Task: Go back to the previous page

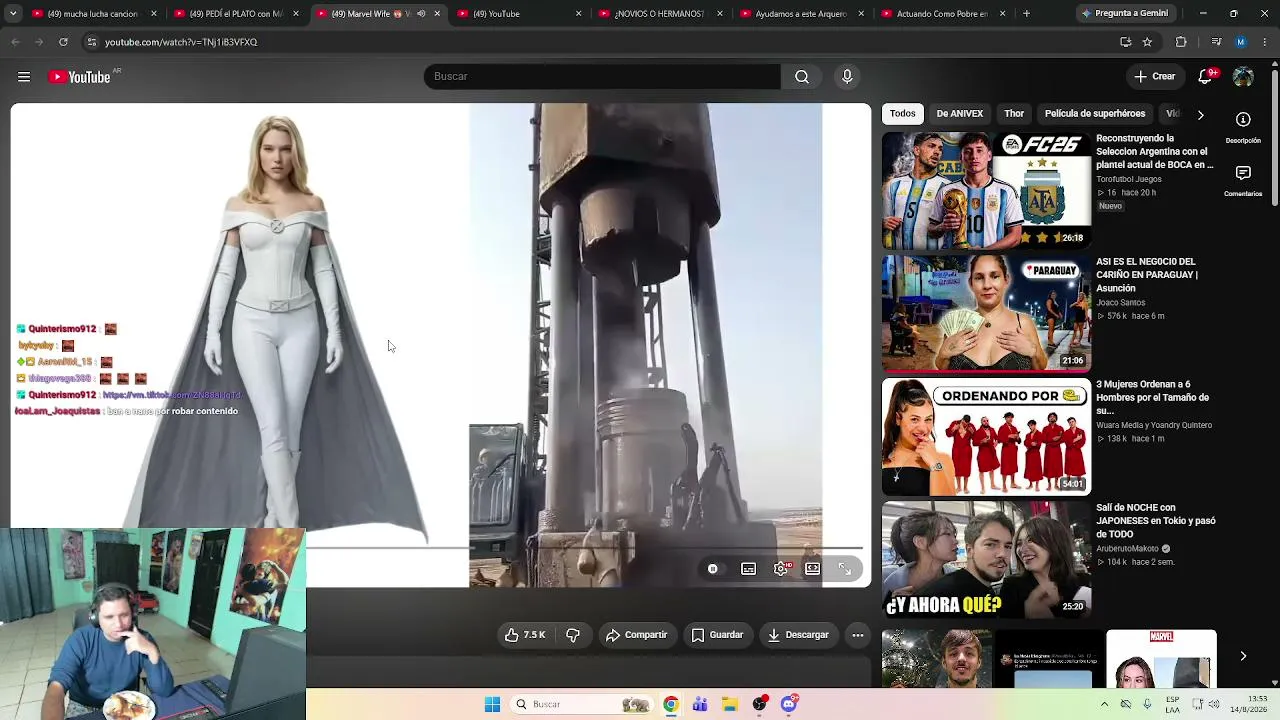Action: (15, 42)
